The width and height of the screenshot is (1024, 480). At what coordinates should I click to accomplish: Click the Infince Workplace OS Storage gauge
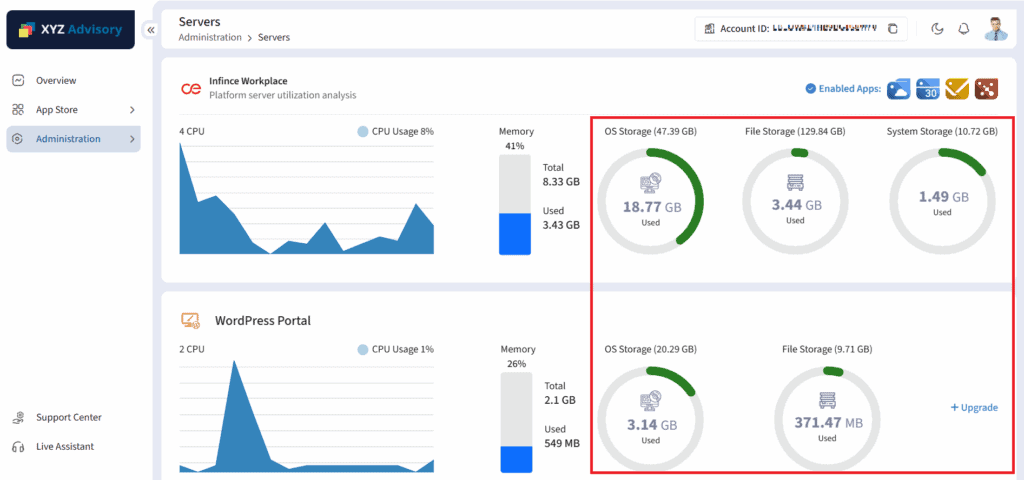click(651, 201)
